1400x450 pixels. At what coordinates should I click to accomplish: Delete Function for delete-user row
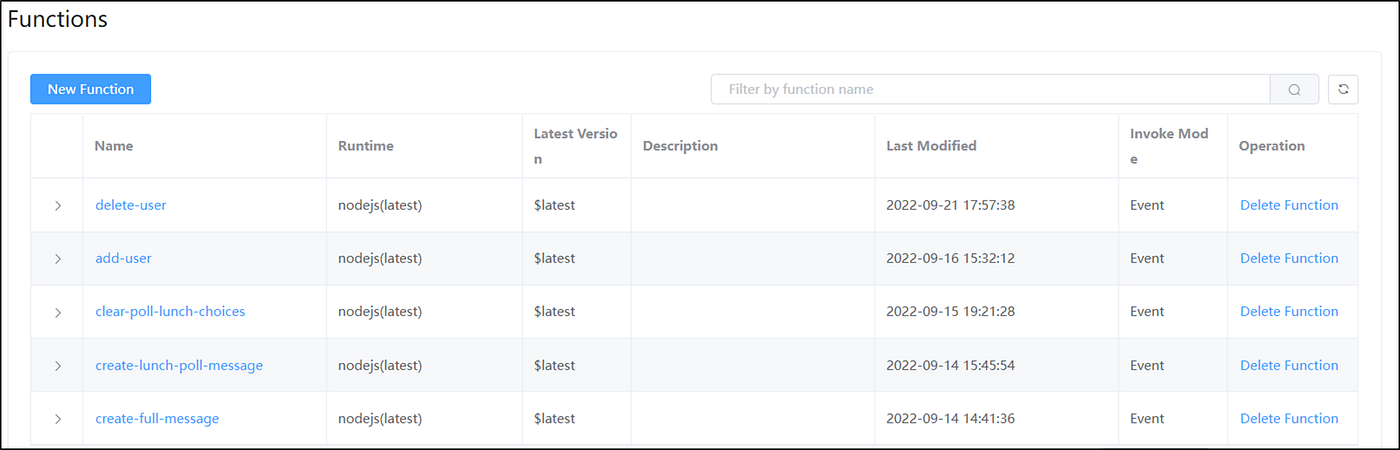point(1289,205)
